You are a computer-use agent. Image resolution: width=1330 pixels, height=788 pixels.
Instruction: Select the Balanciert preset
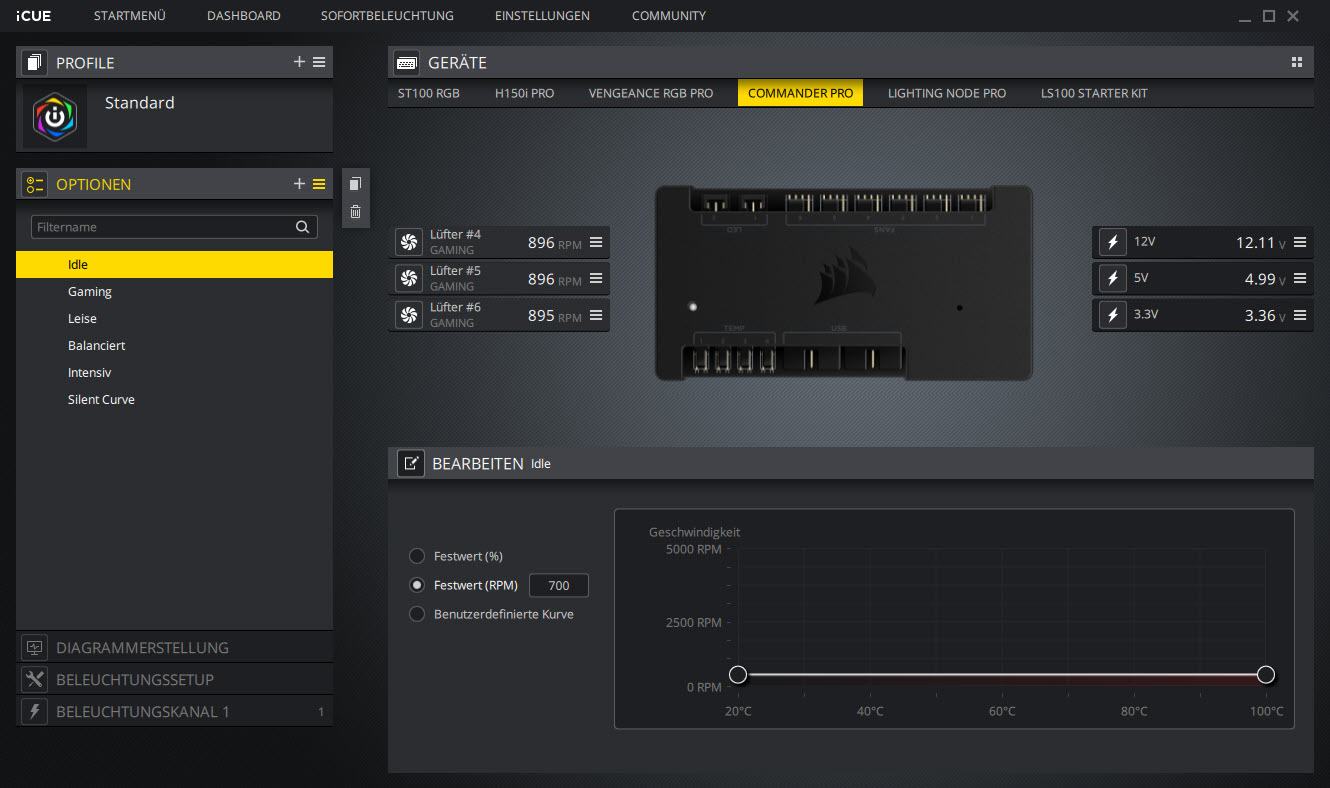coord(174,345)
